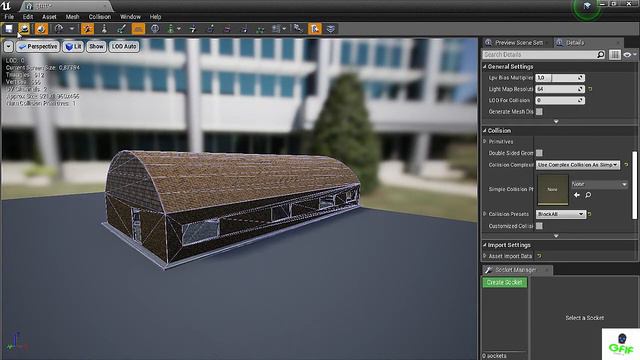Open the Help menu

click(155, 17)
